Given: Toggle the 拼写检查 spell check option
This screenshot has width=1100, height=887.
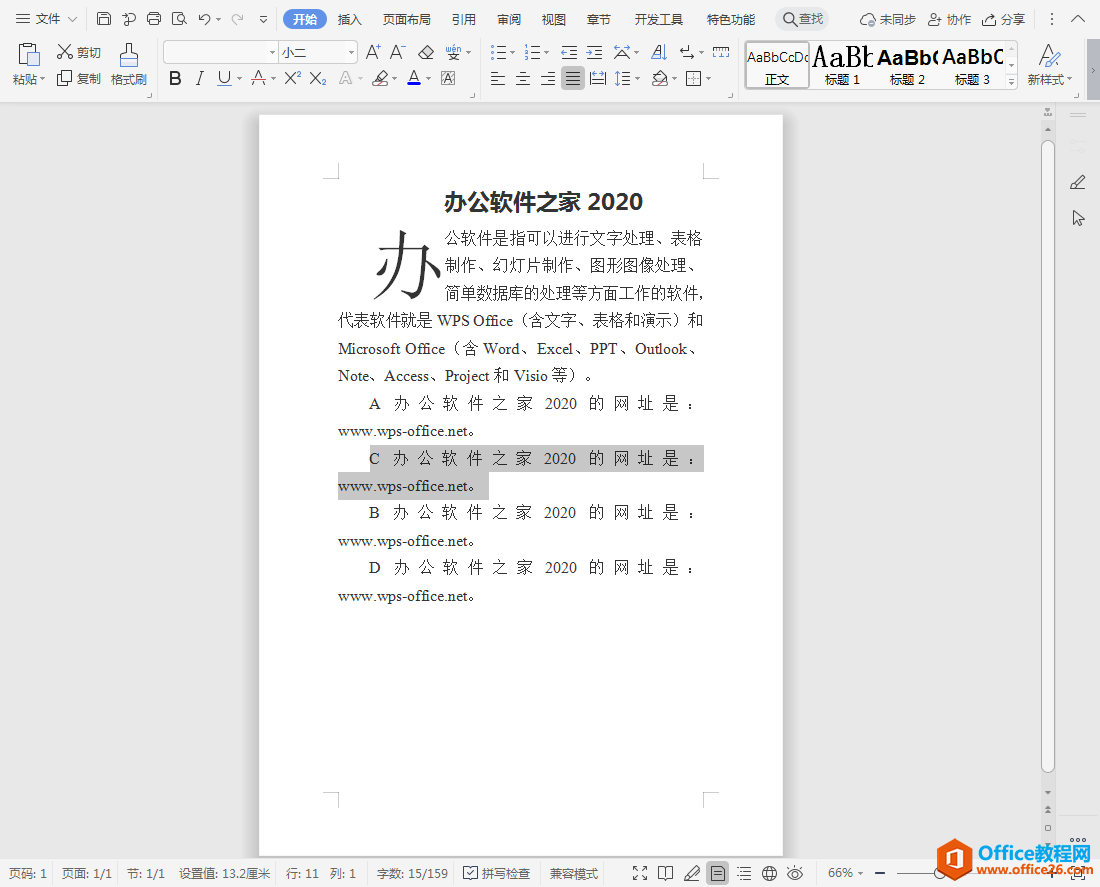Looking at the screenshot, I should pos(496,873).
